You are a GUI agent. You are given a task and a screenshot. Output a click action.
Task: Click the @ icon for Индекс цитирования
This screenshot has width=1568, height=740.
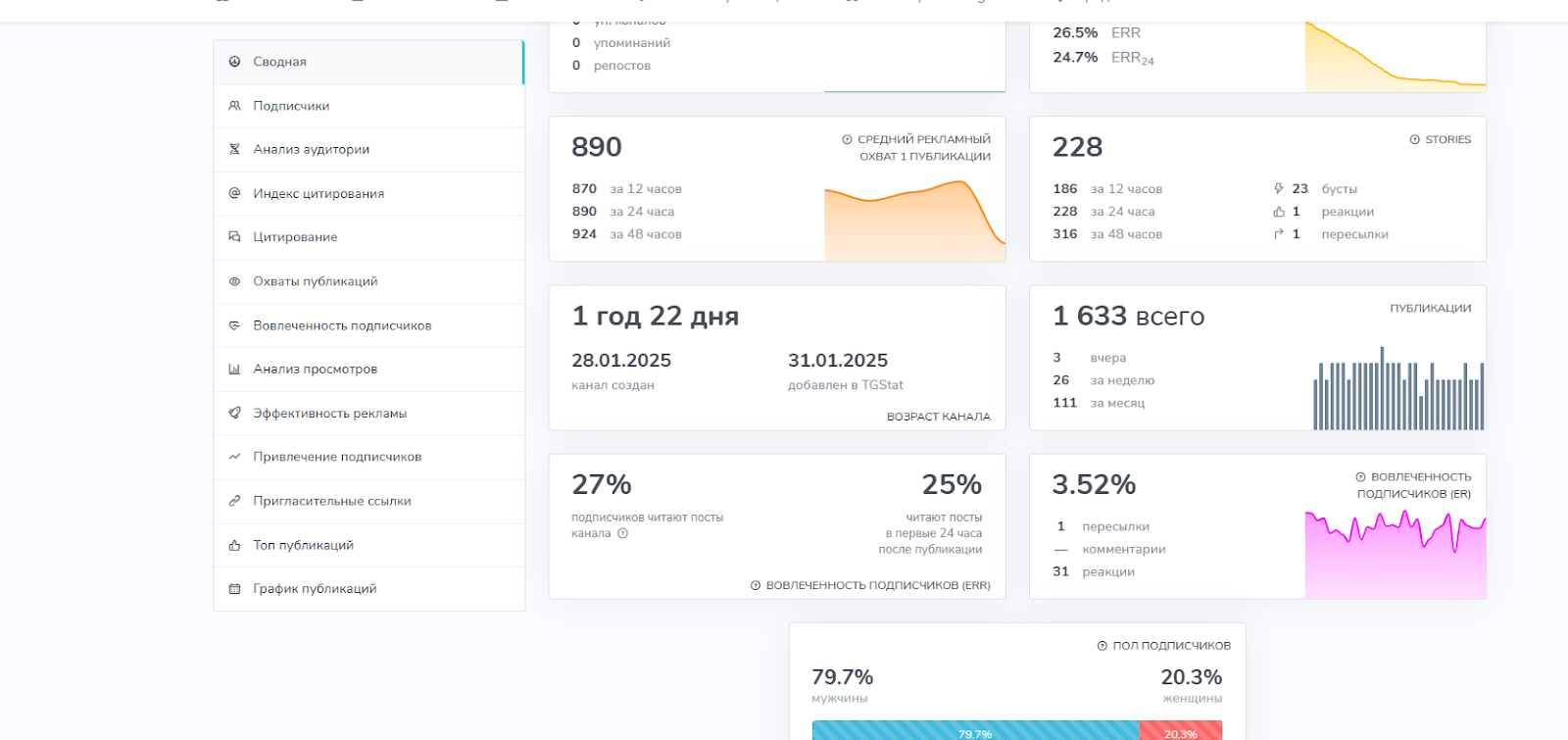pos(234,193)
